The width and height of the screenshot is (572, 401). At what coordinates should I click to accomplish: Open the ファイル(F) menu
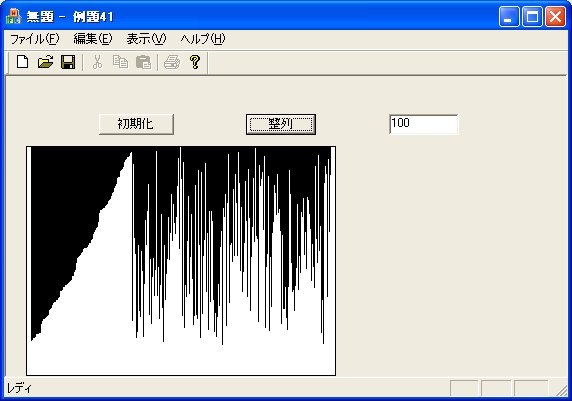34,39
